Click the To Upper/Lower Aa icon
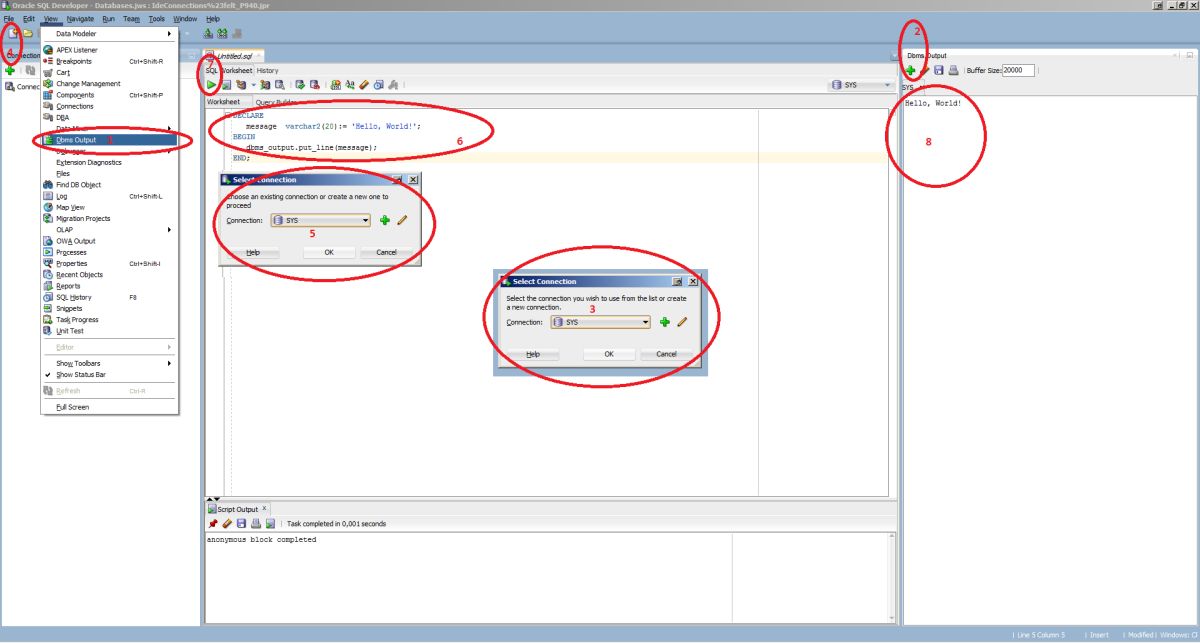1200x643 pixels. pyautogui.click(x=350, y=85)
